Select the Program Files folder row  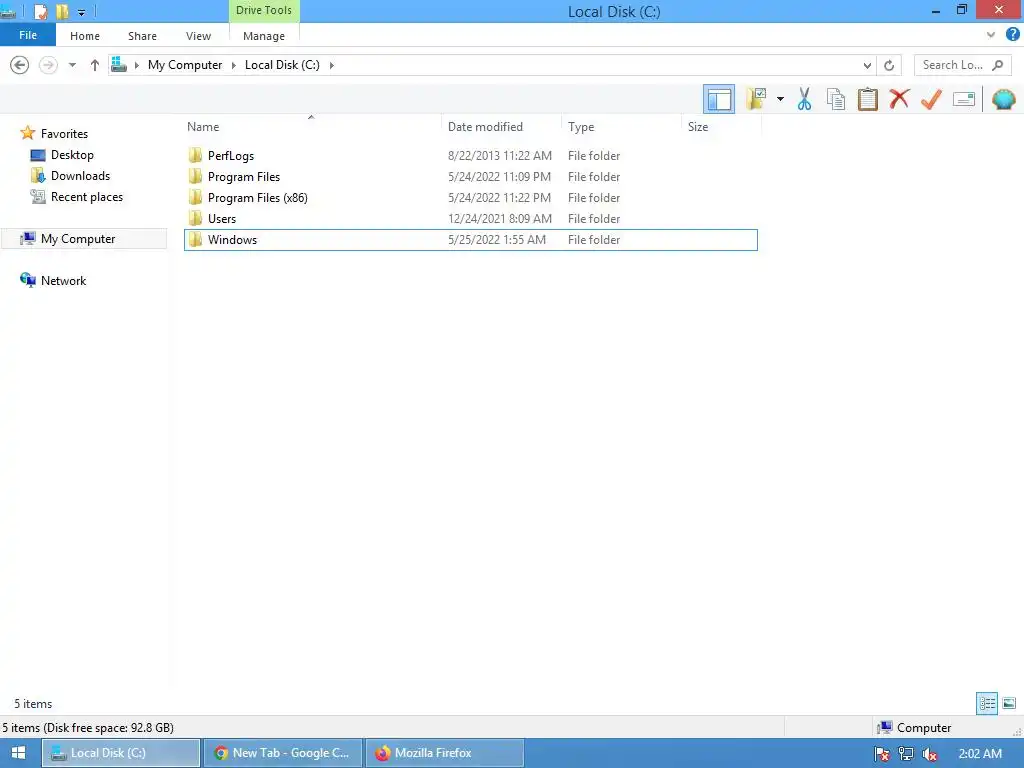[471, 176]
